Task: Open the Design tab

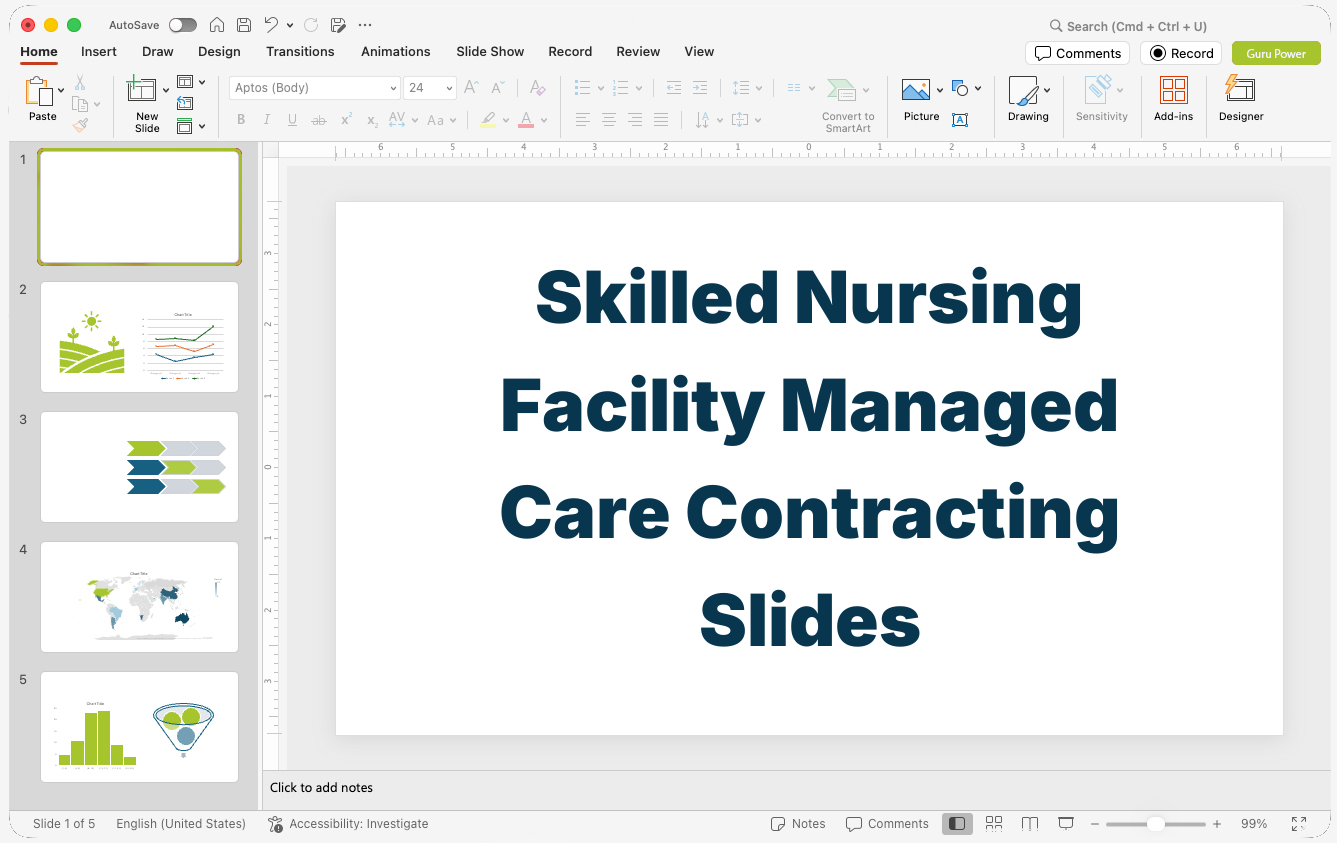Action: [x=219, y=51]
